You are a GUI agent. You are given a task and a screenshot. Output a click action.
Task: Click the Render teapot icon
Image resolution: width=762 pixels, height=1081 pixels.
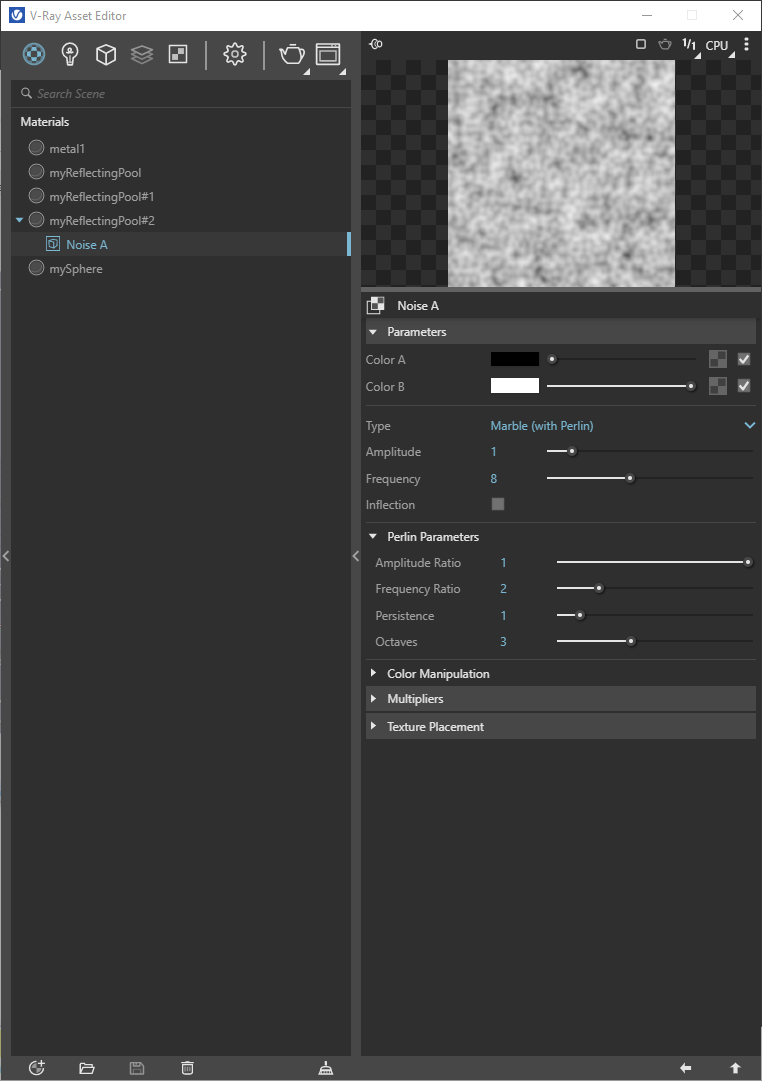pyautogui.click(x=292, y=54)
